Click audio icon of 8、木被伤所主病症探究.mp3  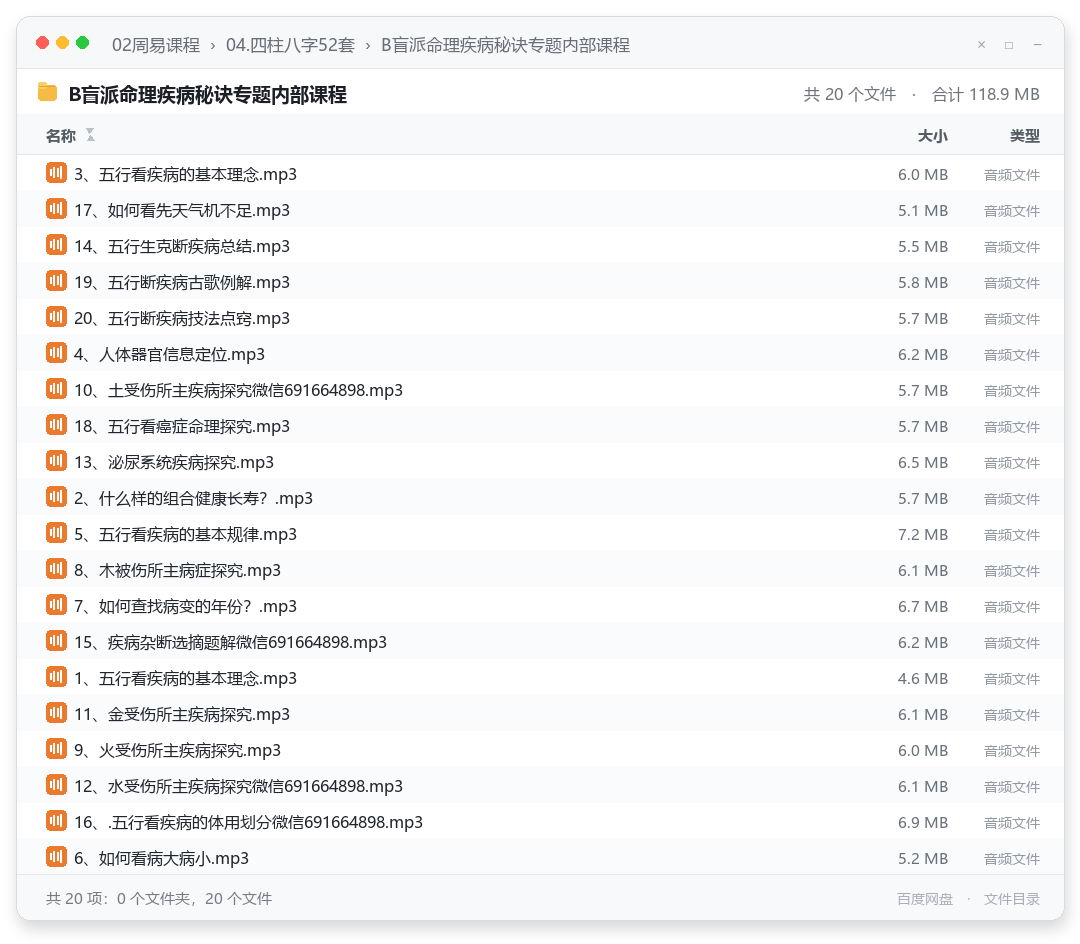click(x=56, y=569)
